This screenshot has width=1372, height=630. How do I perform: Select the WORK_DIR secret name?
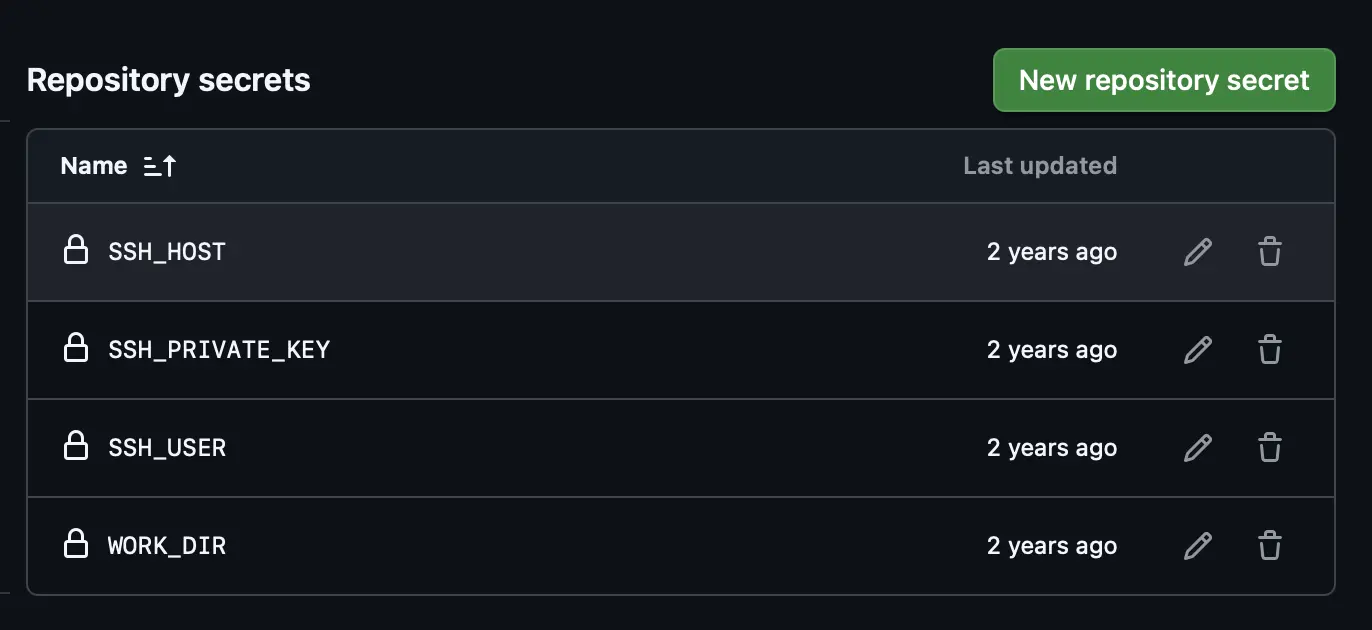tap(167, 546)
